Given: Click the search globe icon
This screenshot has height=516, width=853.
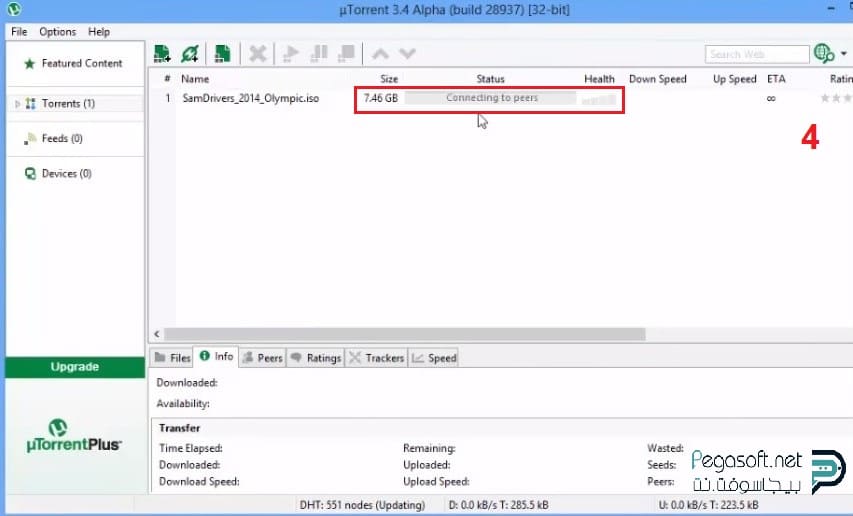Looking at the screenshot, I should pyautogui.click(x=824, y=53).
